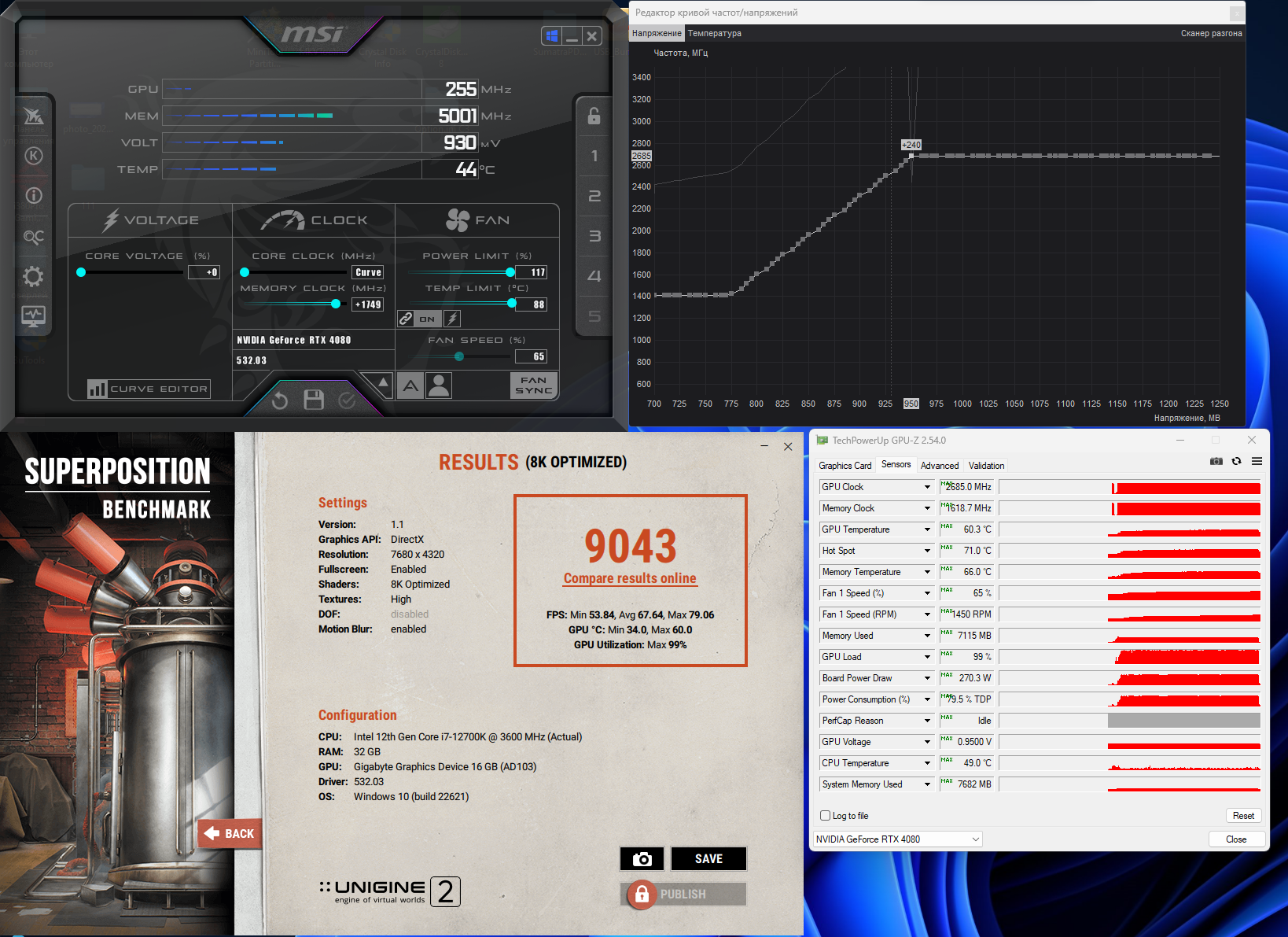Click the Memory Clock +1749 value field

tap(368, 304)
